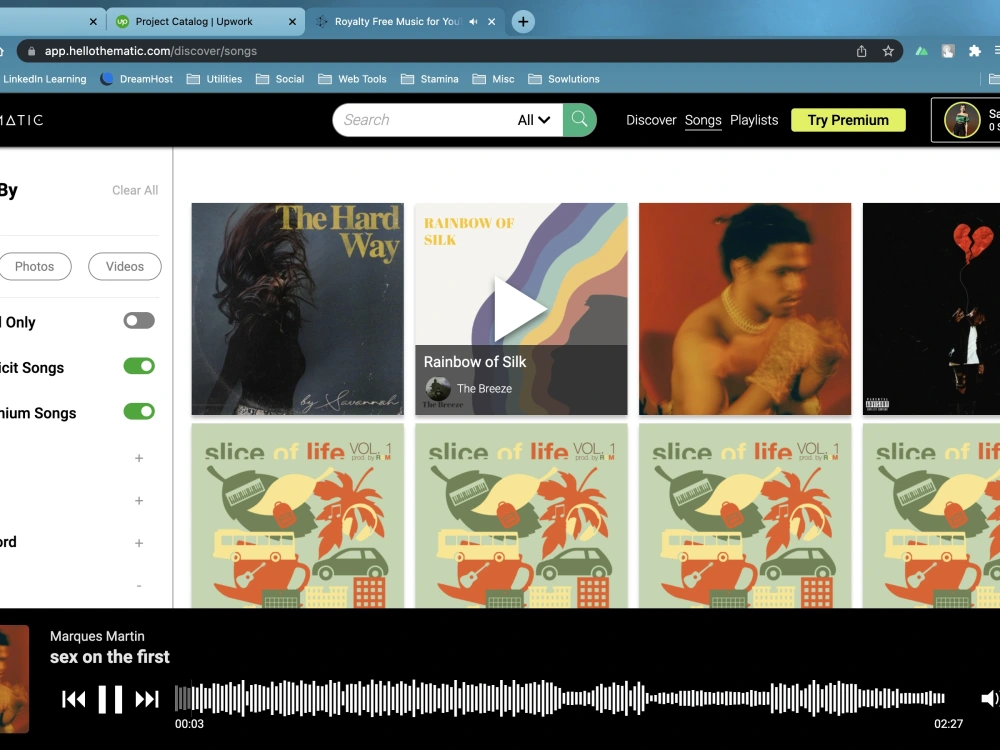Open the Misc bookmarks folder

[493, 79]
